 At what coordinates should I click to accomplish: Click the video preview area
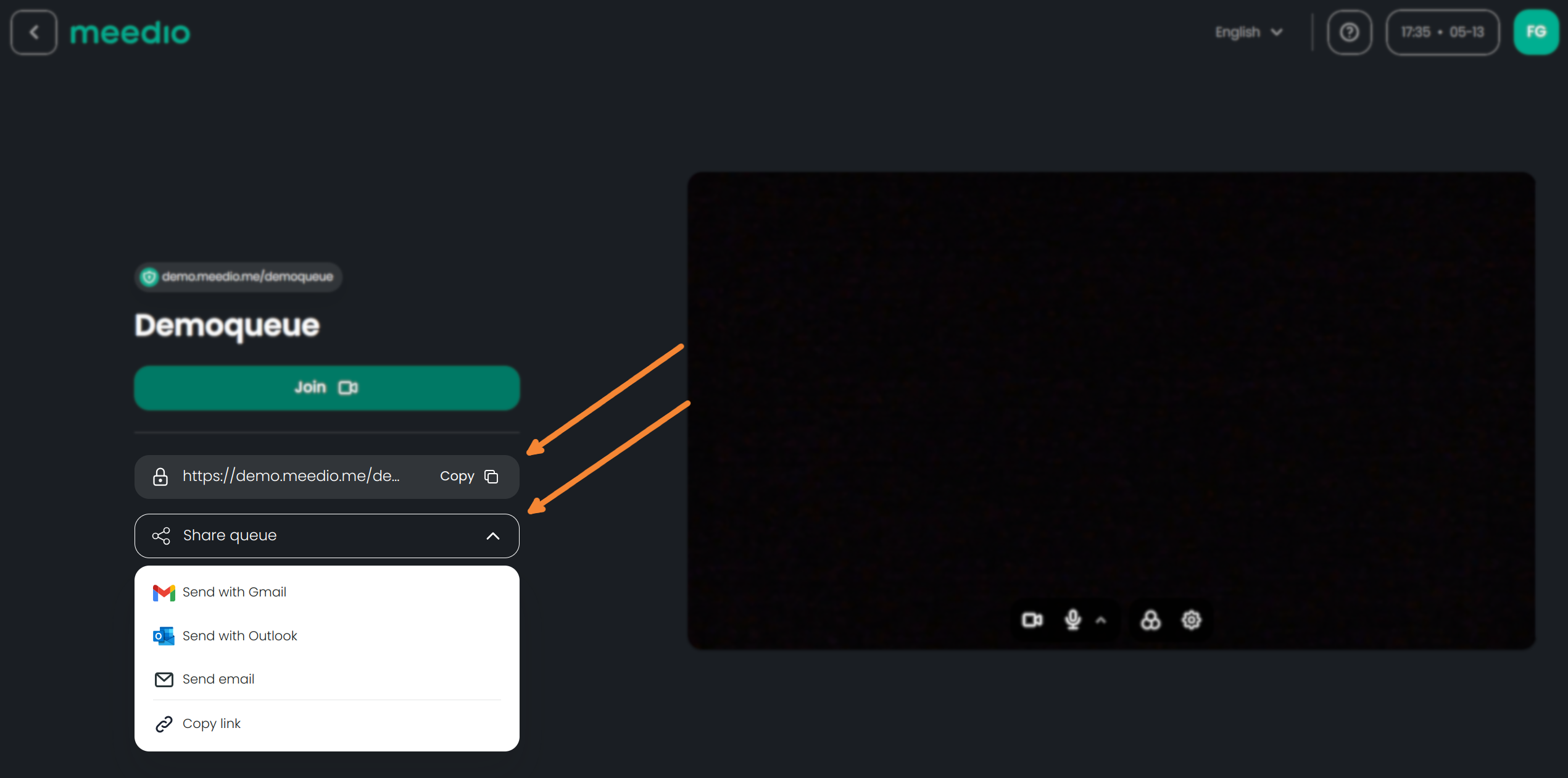point(1111,411)
